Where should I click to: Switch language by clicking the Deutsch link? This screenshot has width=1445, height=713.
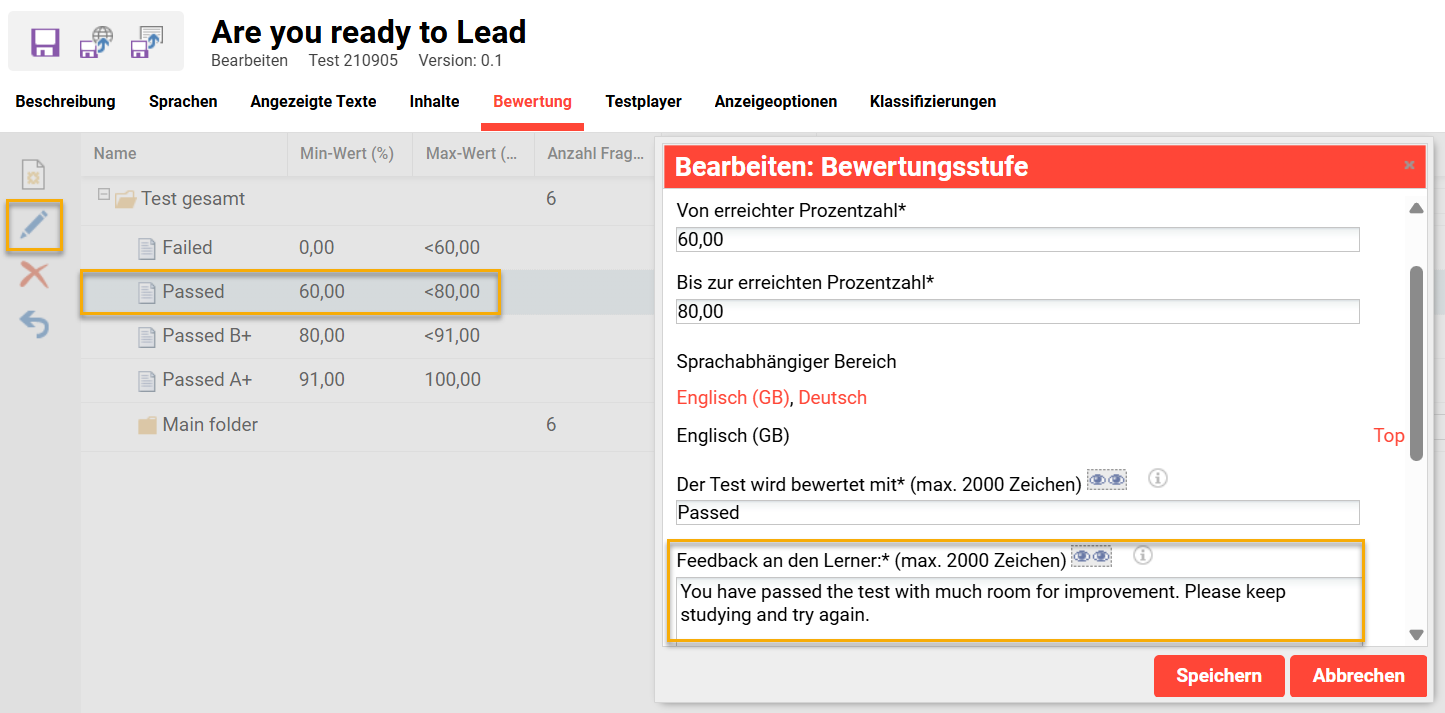point(832,397)
